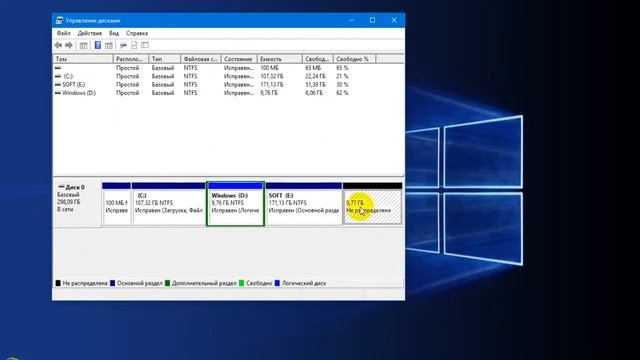Click the view settings toolbar icon
Image resolution: width=640 pixels, height=360 pixels.
(145, 45)
